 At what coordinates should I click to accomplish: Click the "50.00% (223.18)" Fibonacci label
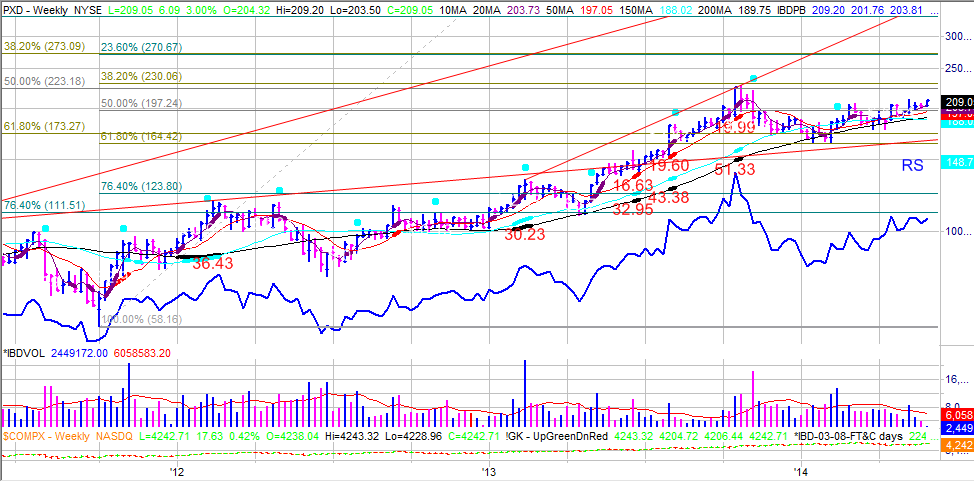[x=43, y=81]
